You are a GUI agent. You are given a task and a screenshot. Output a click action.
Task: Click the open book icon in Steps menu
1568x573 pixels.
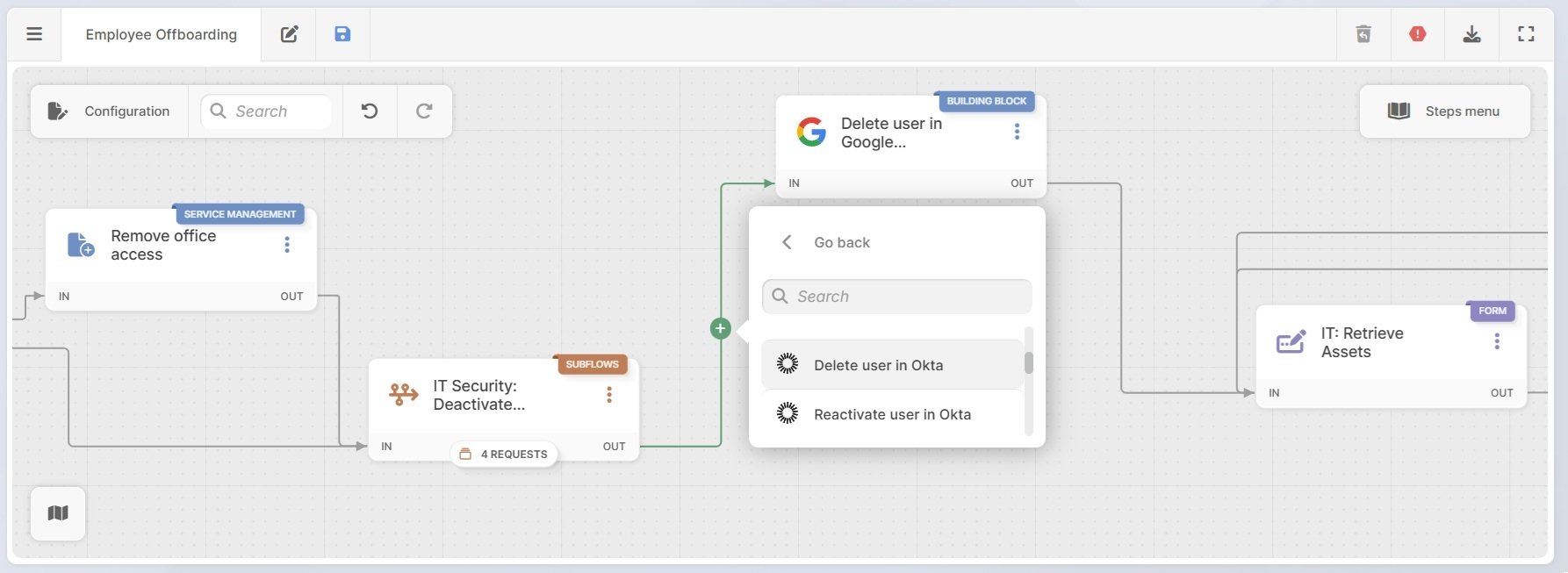(1399, 111)
